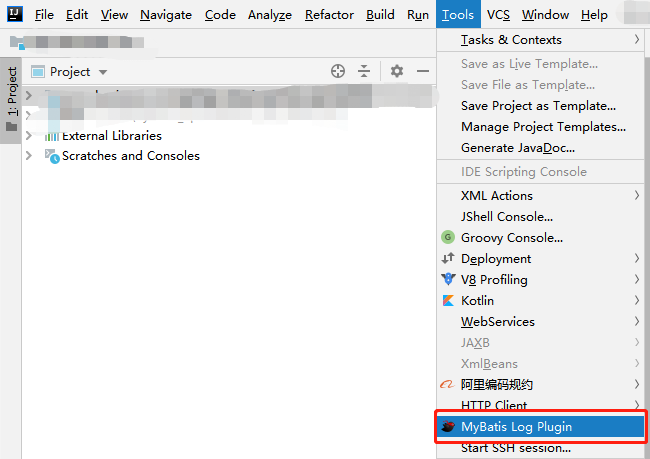Choose Deployment menu item
The image size is (650, 459).
point(541,258)
